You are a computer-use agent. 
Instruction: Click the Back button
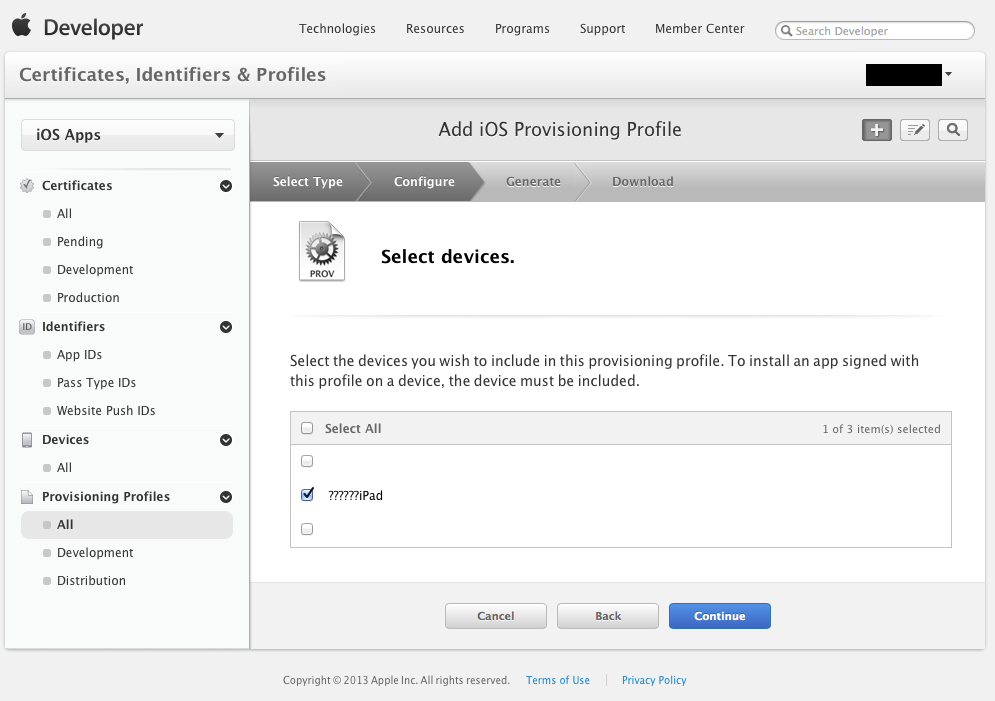tap(608, 616)
